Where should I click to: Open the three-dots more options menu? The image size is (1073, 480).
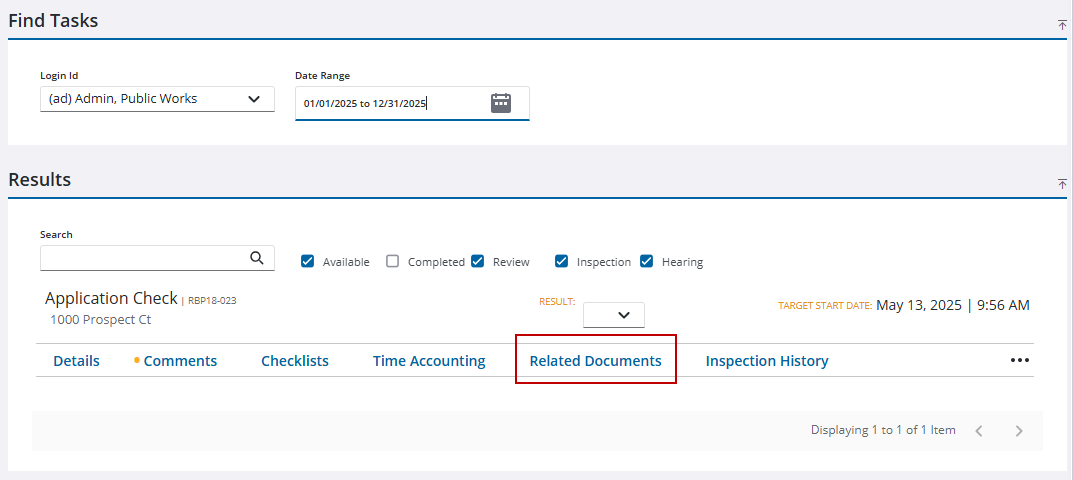(x=1019, y=361)
